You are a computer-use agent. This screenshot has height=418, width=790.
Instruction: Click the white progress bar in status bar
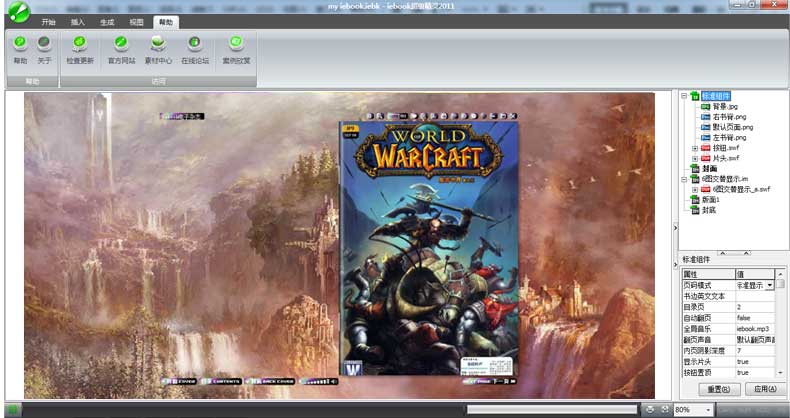click(552, 410)
